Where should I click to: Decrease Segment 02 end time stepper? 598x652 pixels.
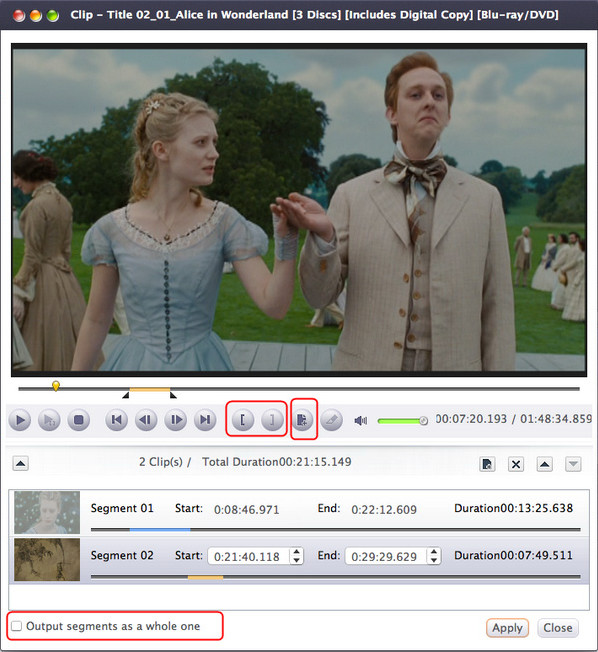[434, 560]
